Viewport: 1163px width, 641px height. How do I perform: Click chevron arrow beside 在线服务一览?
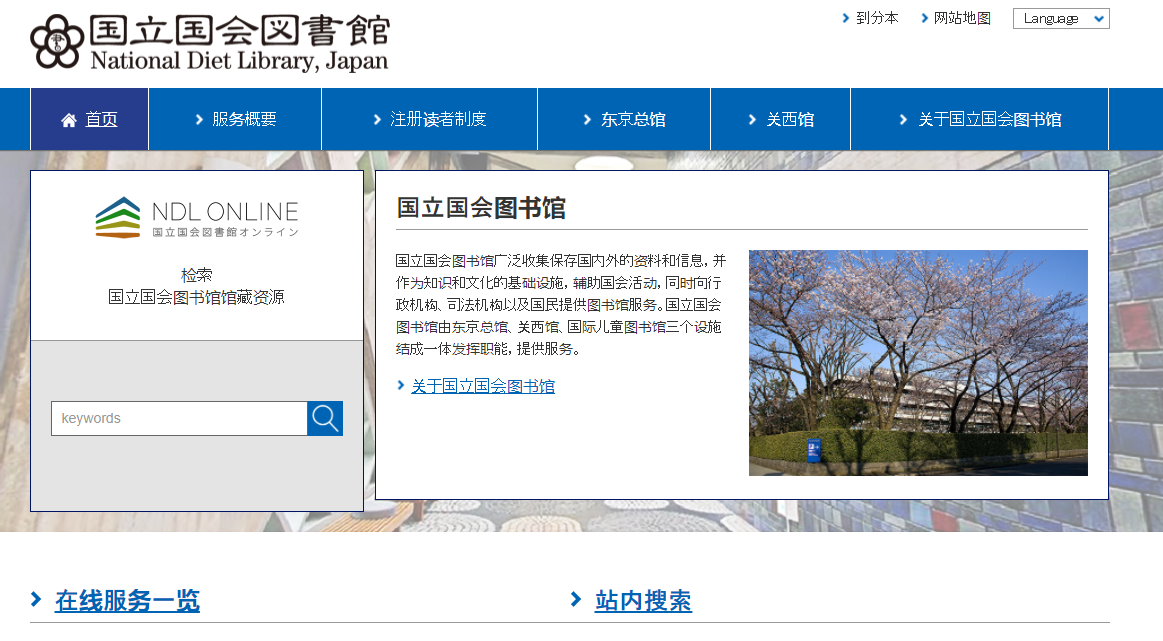(36, 599)
